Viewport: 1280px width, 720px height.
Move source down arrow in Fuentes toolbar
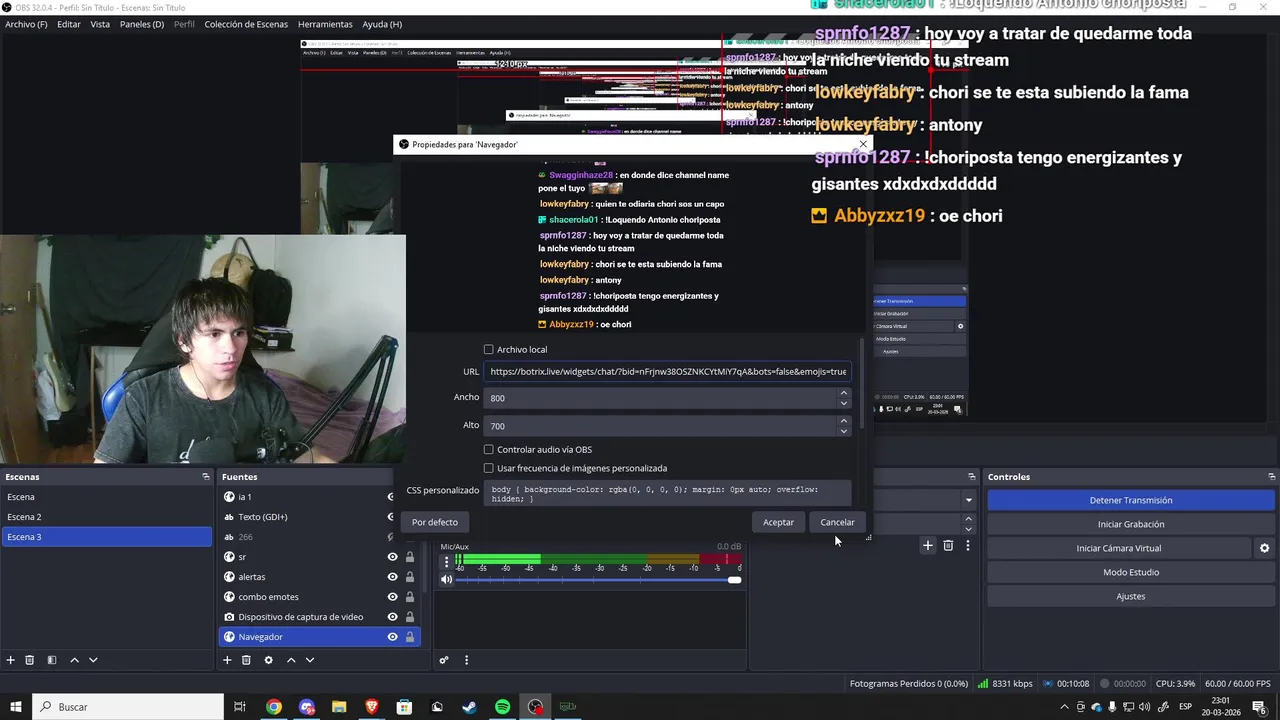tap(310, 660)
